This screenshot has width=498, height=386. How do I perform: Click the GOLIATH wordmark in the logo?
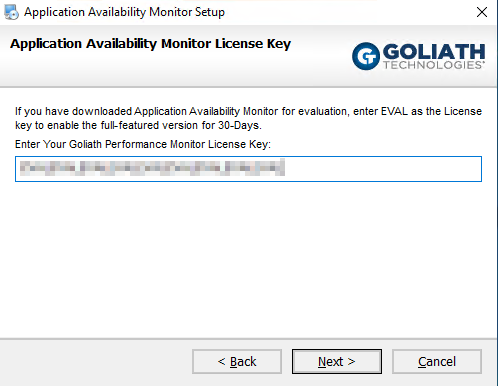pos(434,52)
